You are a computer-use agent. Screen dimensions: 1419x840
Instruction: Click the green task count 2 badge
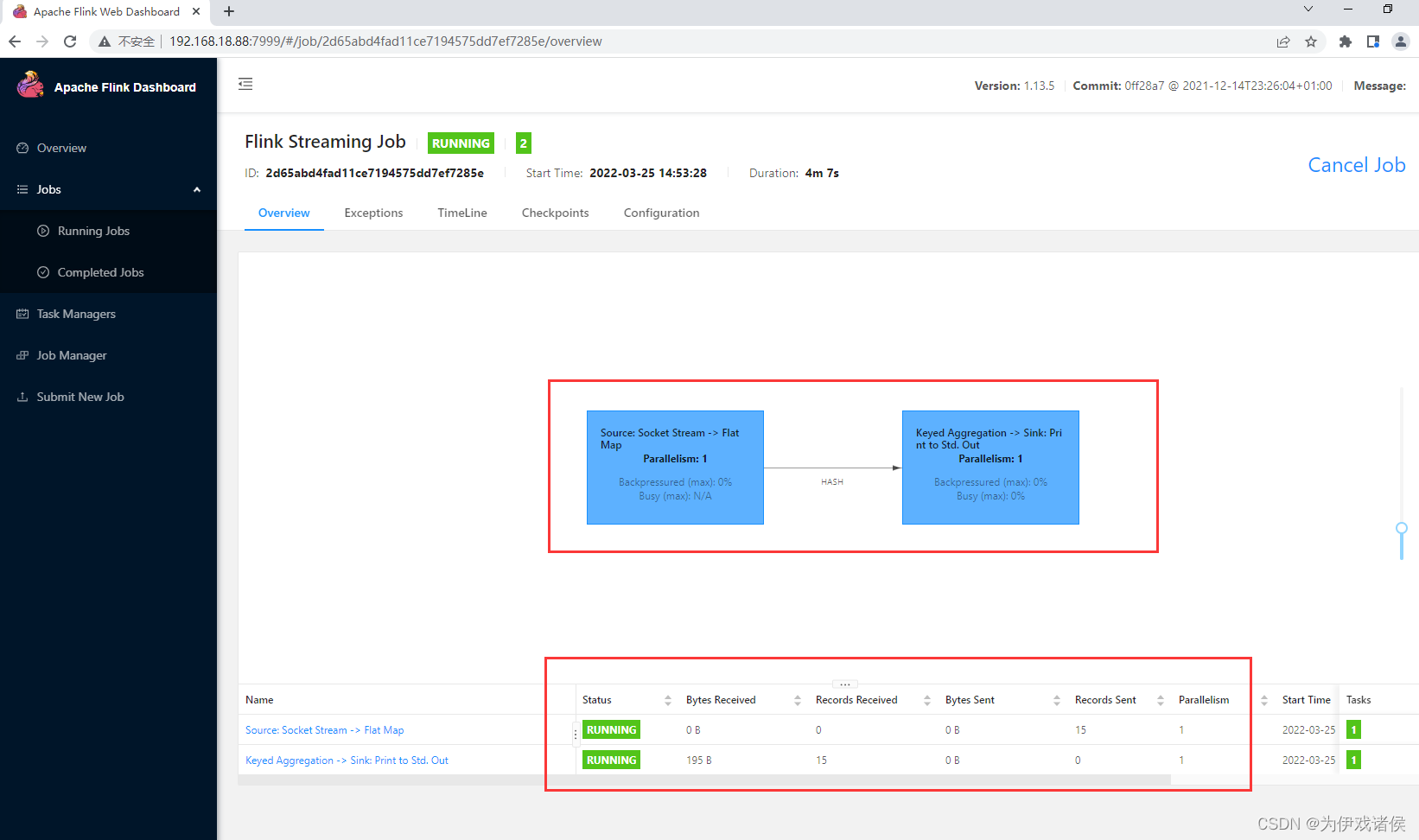[x=523, y=143]
